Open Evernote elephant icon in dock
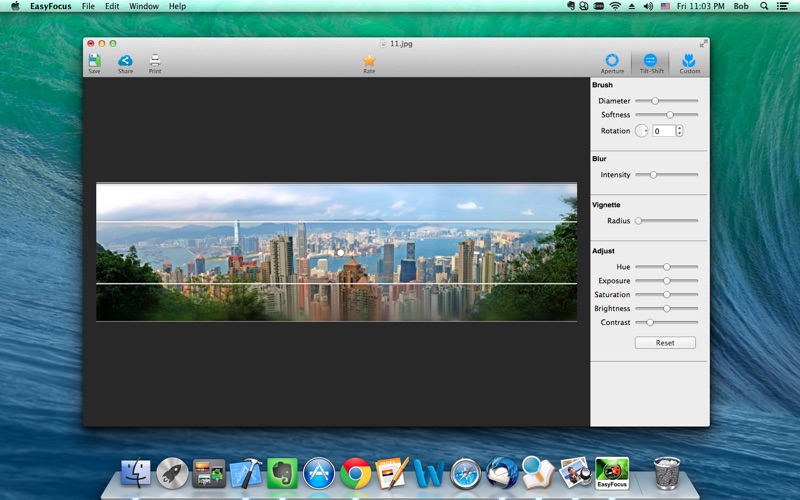 pyautogui.click(x=282, y=473)
